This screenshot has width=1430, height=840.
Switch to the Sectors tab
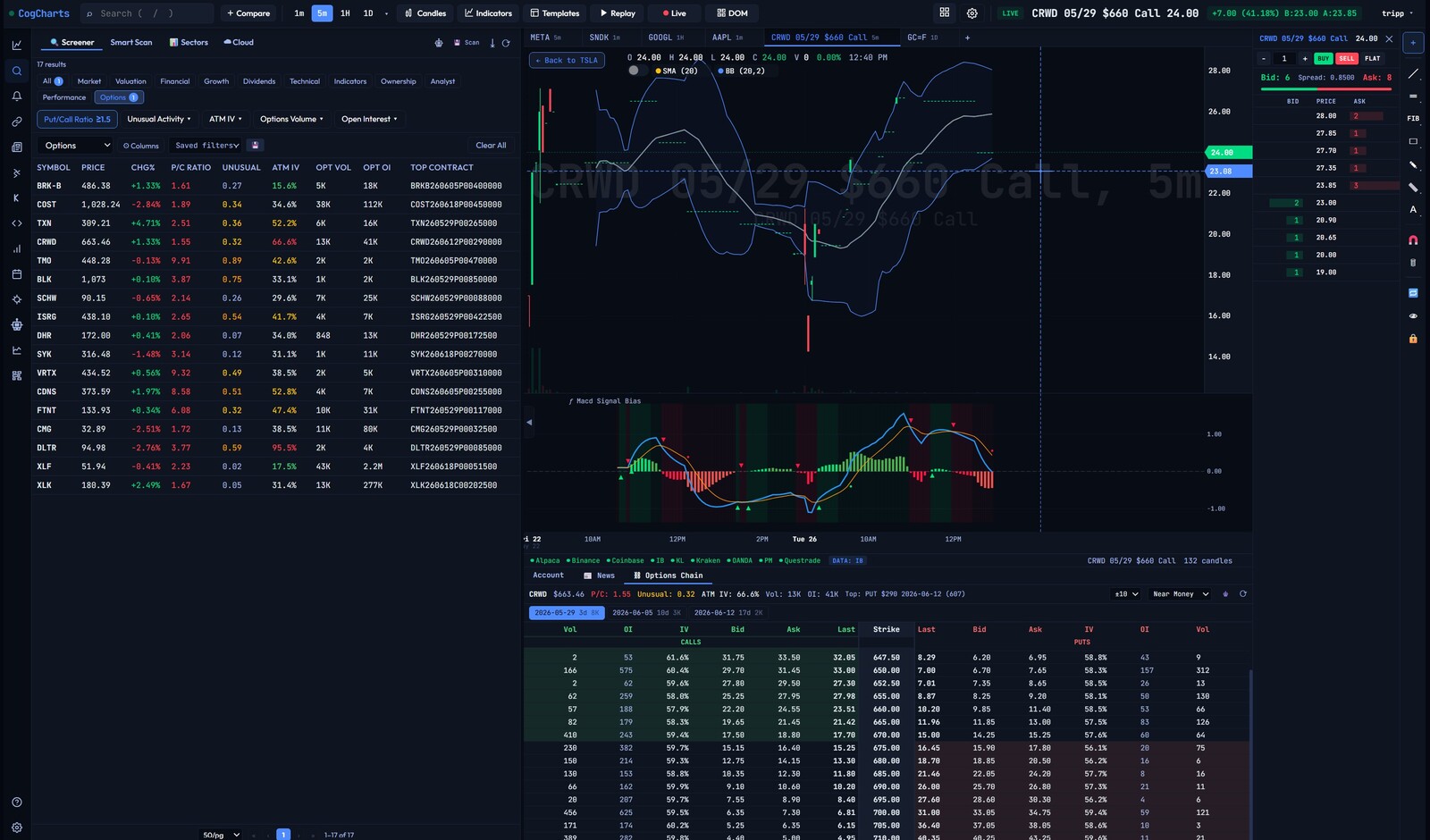(x=189, y=43)
